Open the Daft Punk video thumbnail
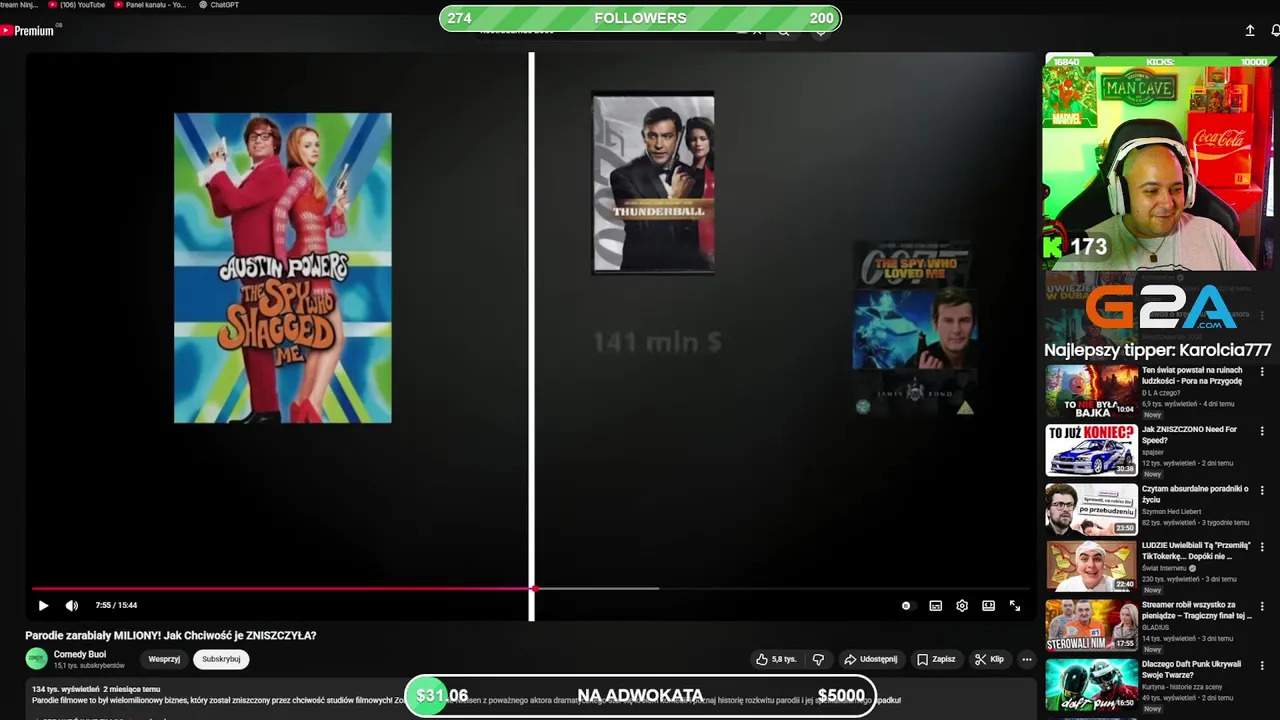 [1092, 684]
